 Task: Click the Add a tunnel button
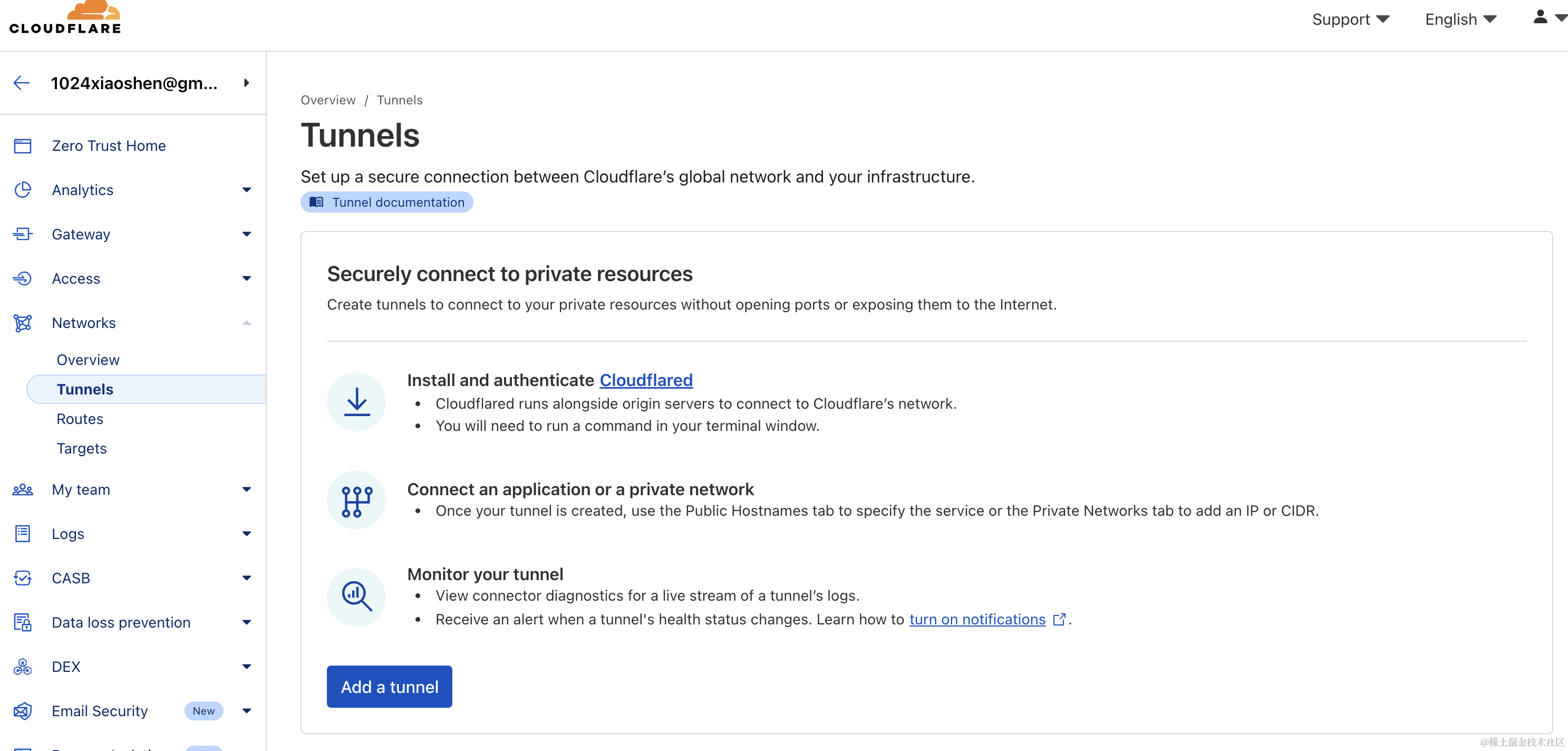pyautogui.click(x=389, y=687)
